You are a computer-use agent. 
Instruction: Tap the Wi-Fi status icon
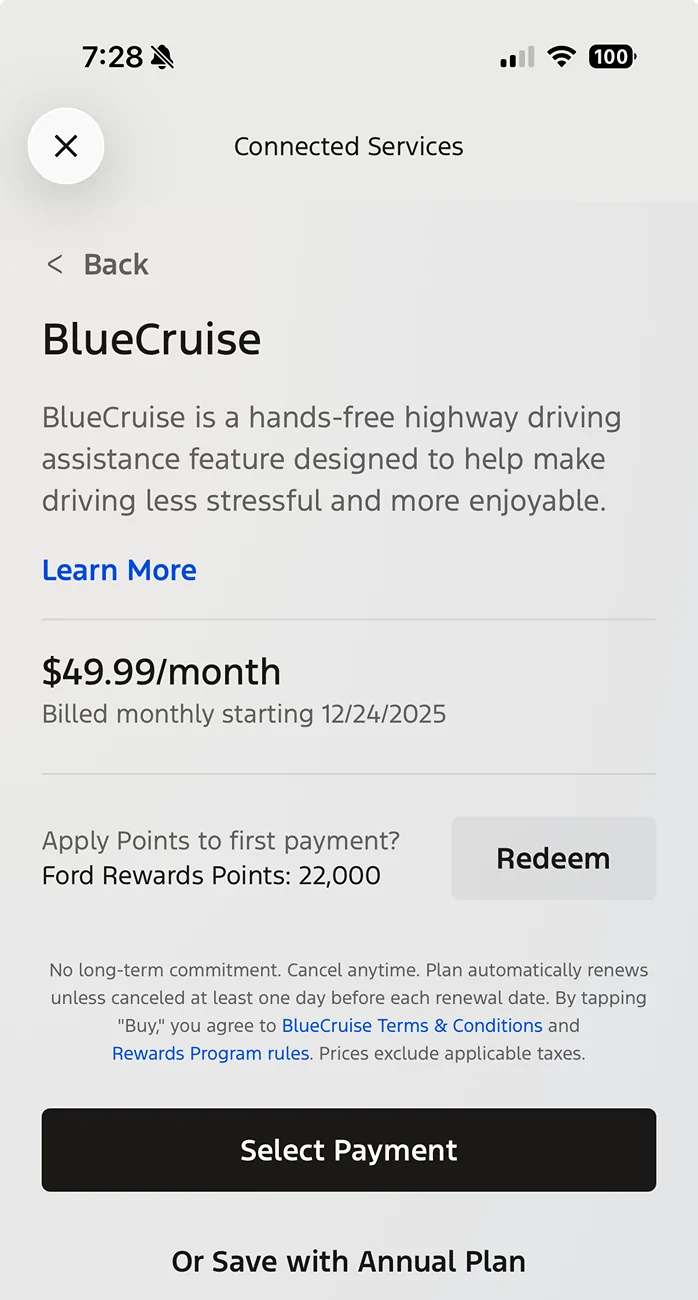tap(561, 57)
